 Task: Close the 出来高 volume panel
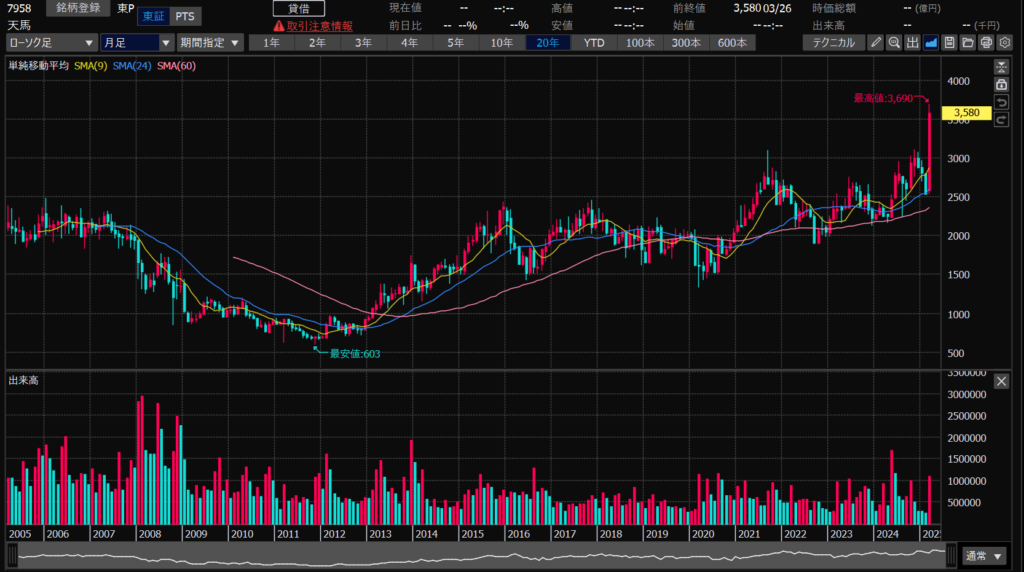point(1001,381)
